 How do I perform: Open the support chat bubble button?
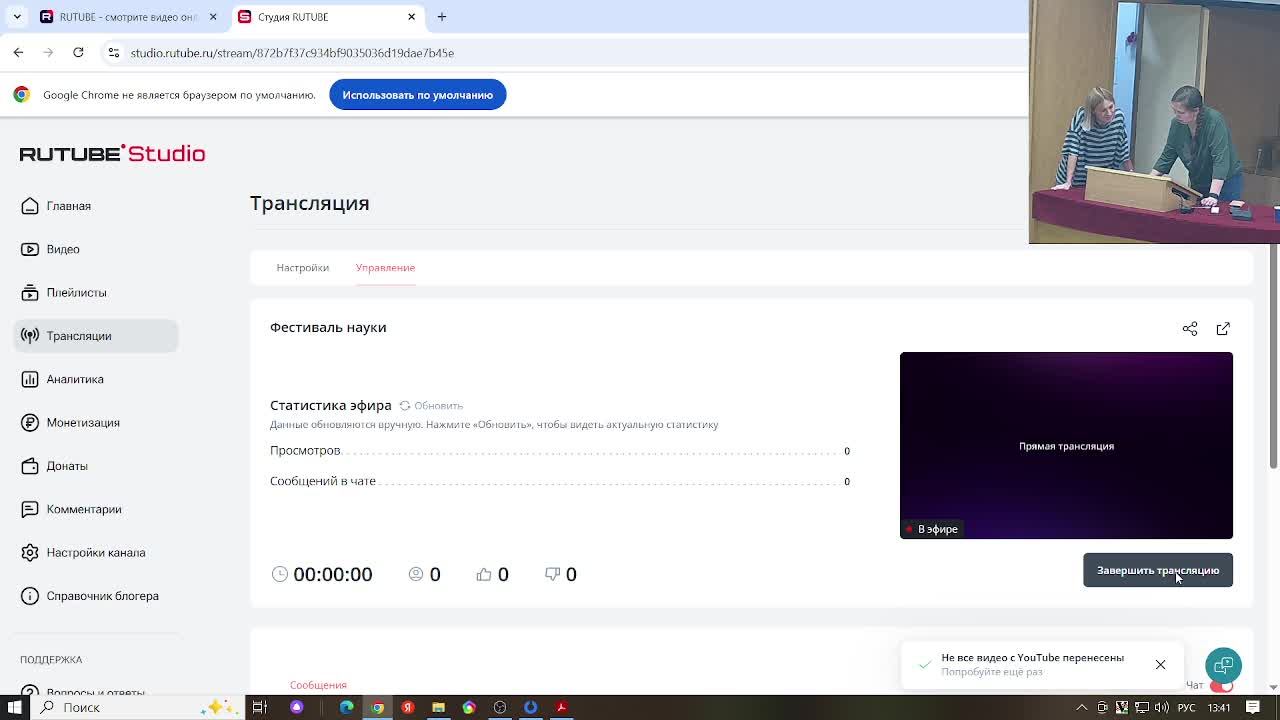coord(1223,665)
